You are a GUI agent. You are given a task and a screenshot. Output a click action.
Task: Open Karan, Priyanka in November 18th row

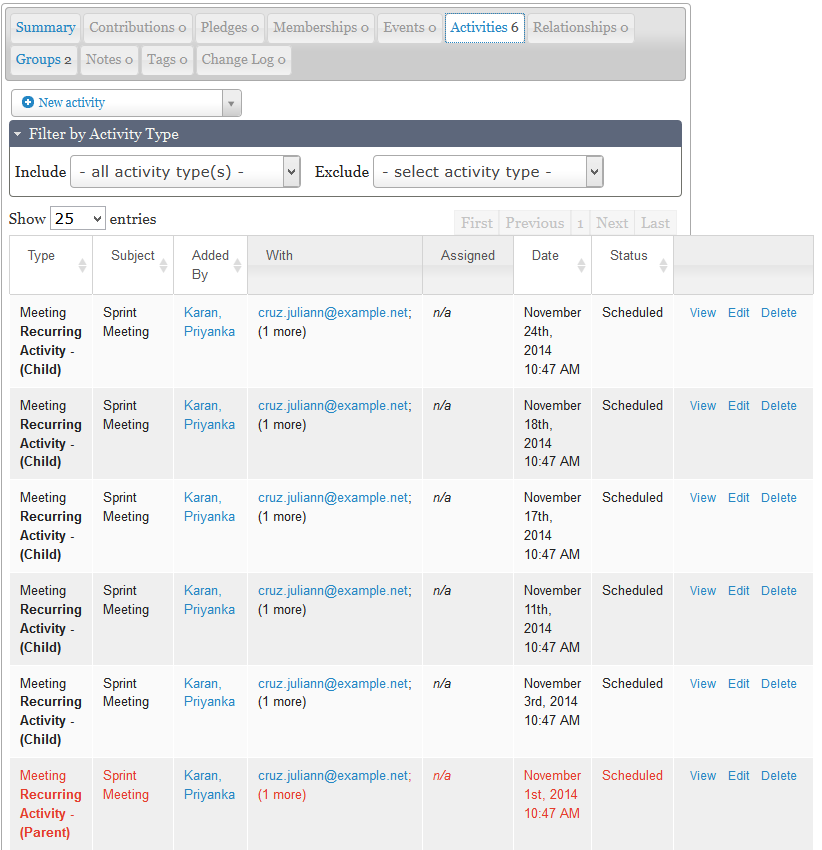click(x=209, y=415)
